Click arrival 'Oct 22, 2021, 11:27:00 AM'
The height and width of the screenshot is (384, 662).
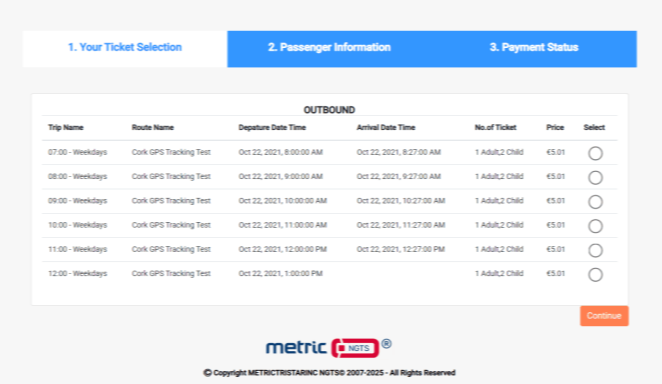pos(401,225)
